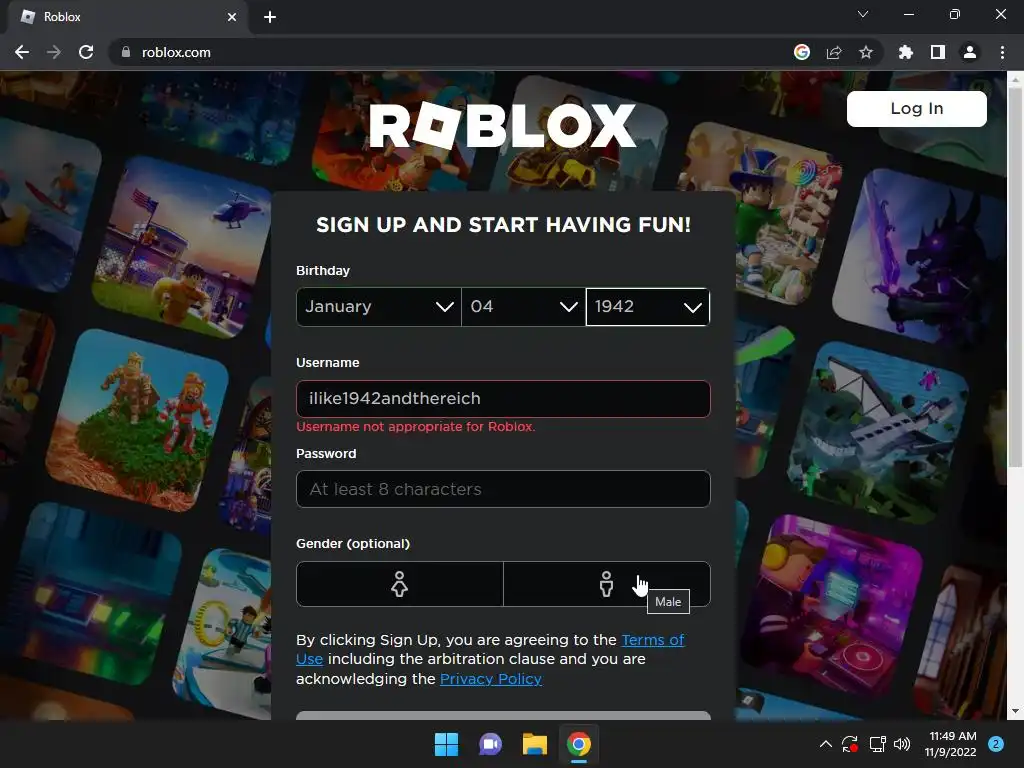
Task: Click the Password input field
Action: click(x=503, y=489)
